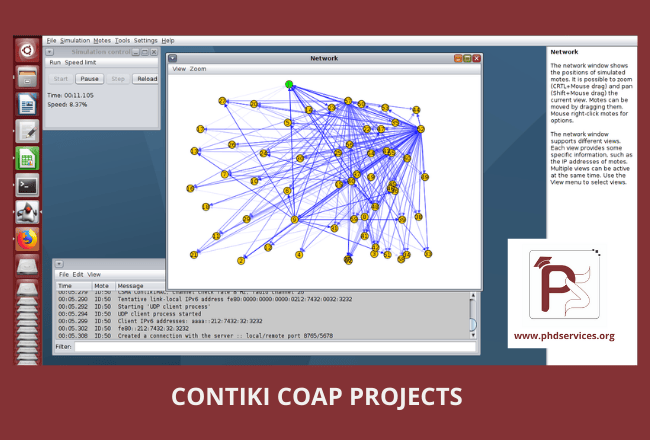Image resolution: width=650 pixels, height=440 pixels.
Task: Click the Filter input field
Action: click(275, 347)
